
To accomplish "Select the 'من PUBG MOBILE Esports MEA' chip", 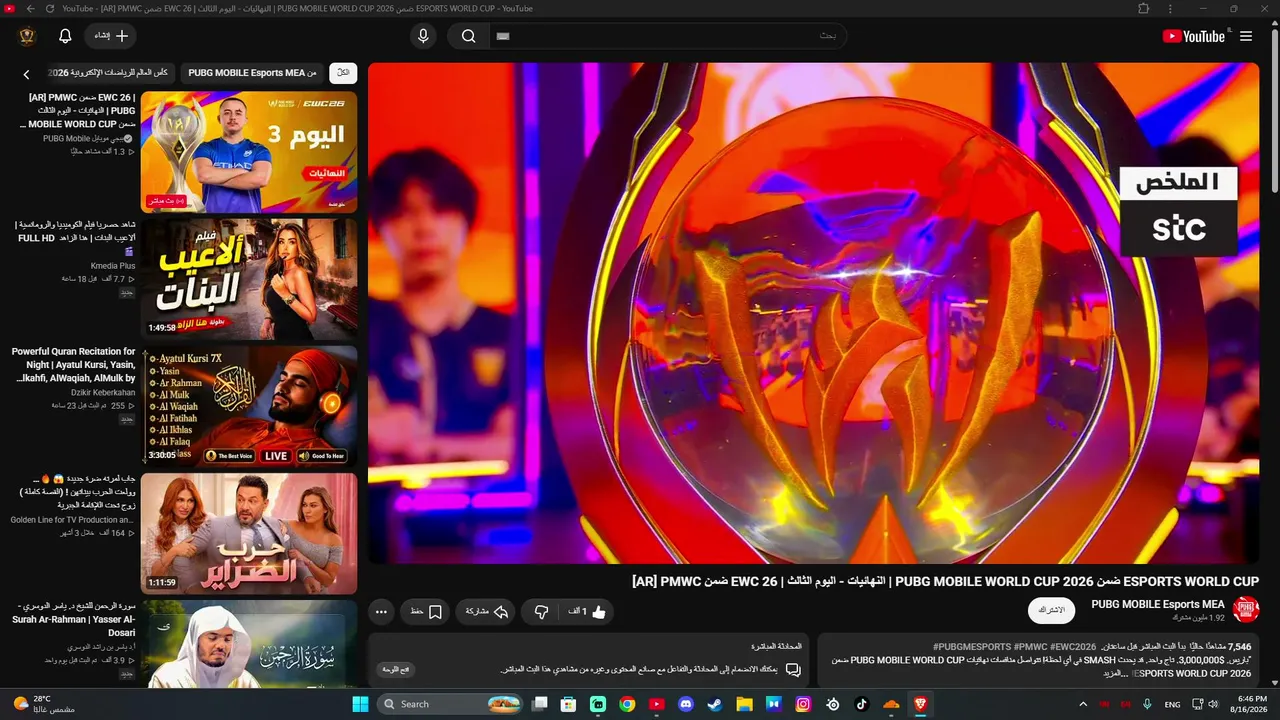I will point(252,73).
